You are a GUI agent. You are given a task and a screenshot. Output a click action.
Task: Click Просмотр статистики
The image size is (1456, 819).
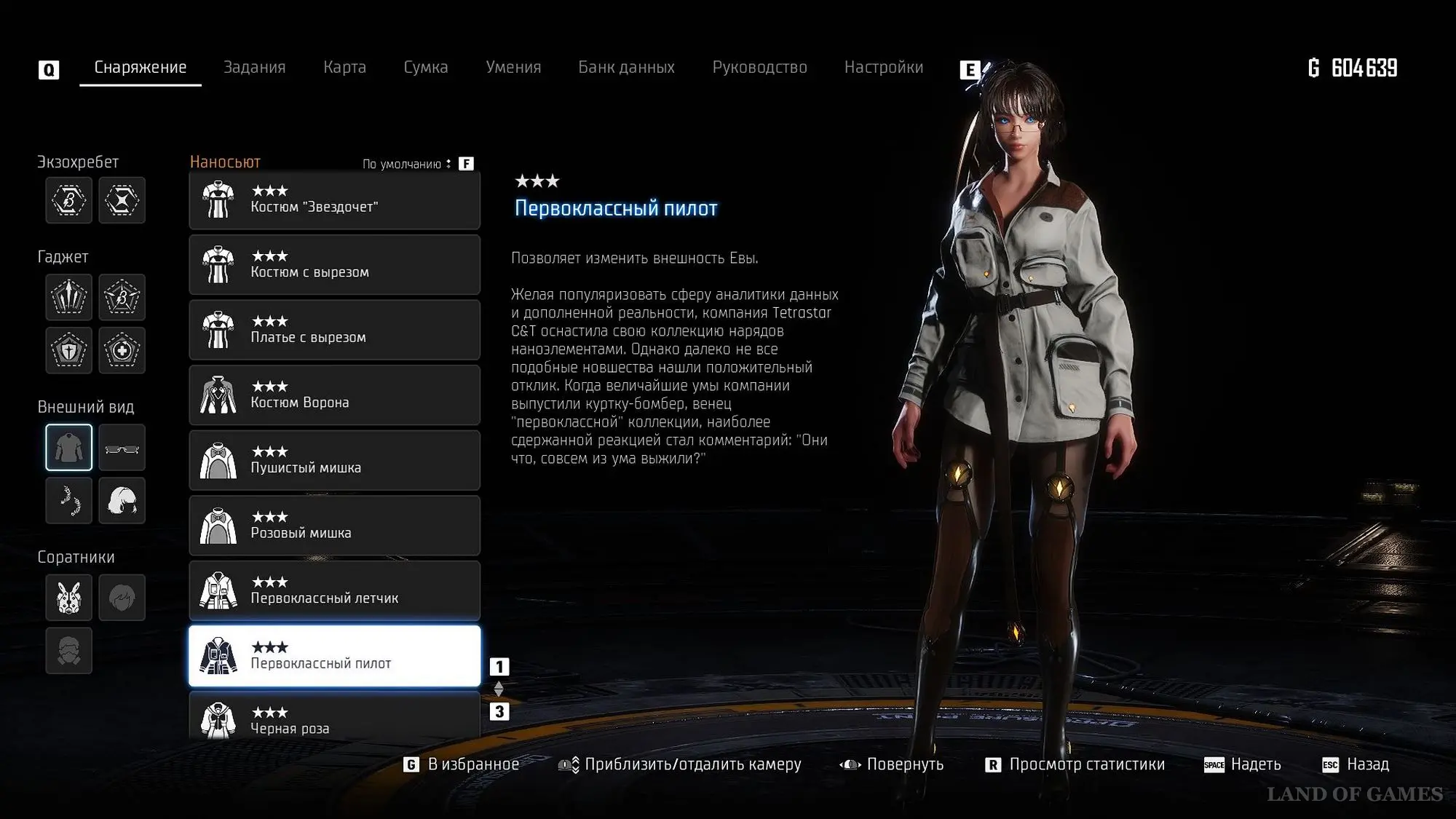1087,764
